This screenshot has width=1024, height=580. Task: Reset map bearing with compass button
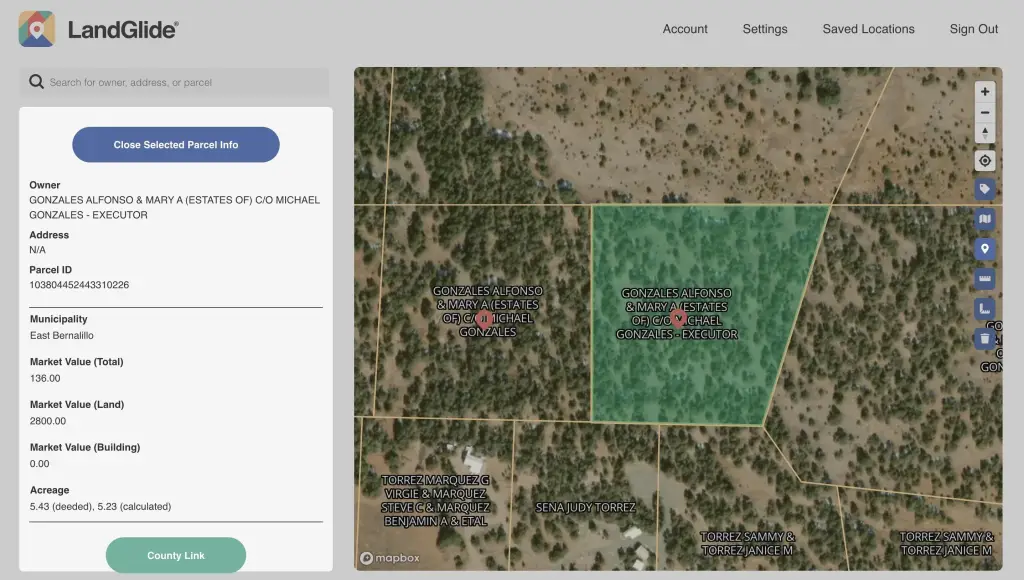985,133
